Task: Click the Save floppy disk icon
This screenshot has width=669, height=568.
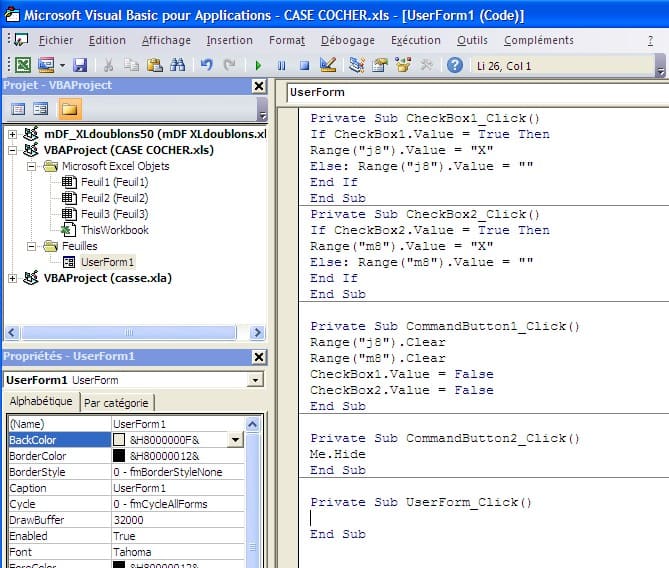Action: 80,65
